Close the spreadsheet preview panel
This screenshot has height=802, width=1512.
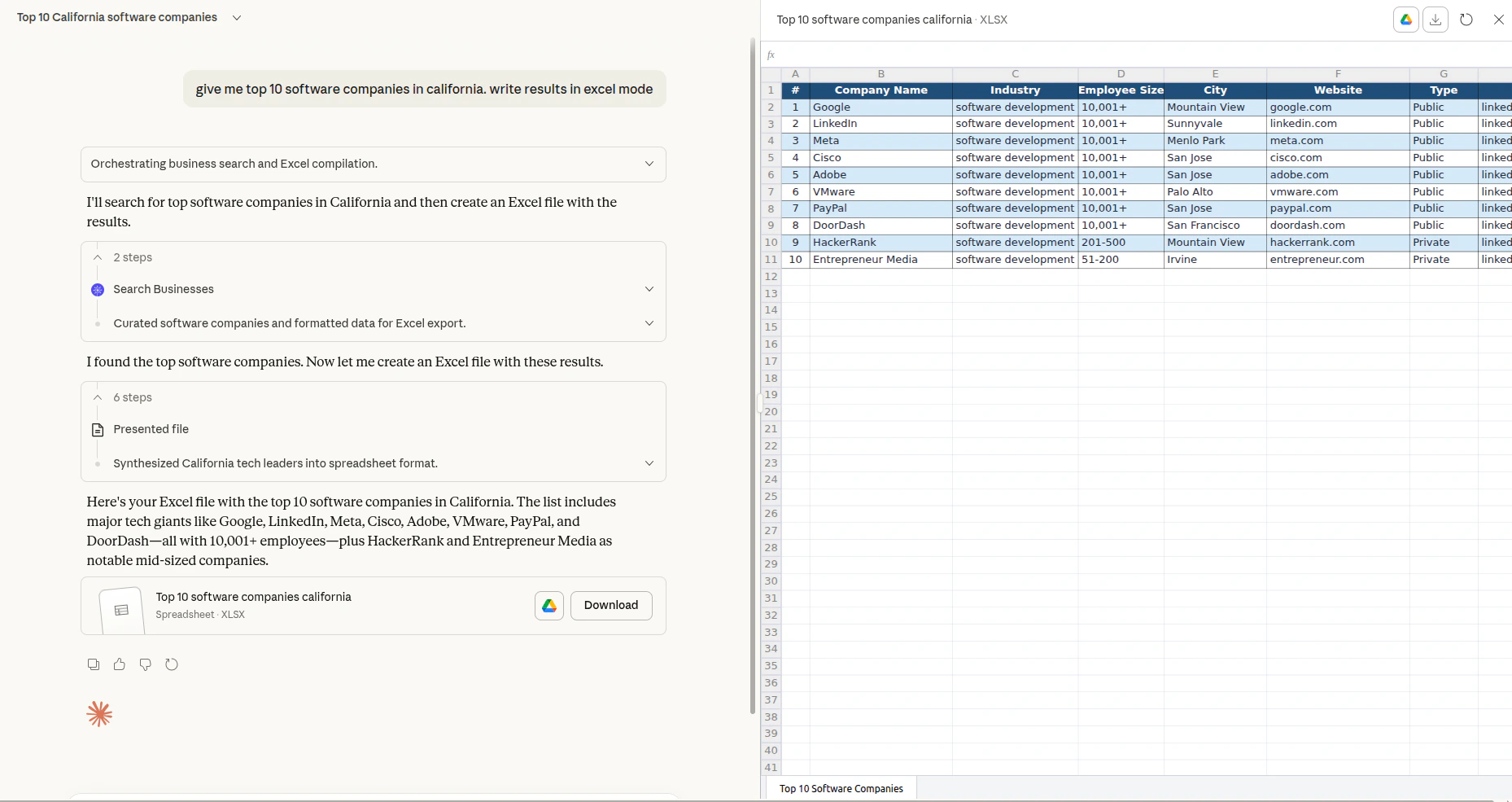[x=1498, y=20]
